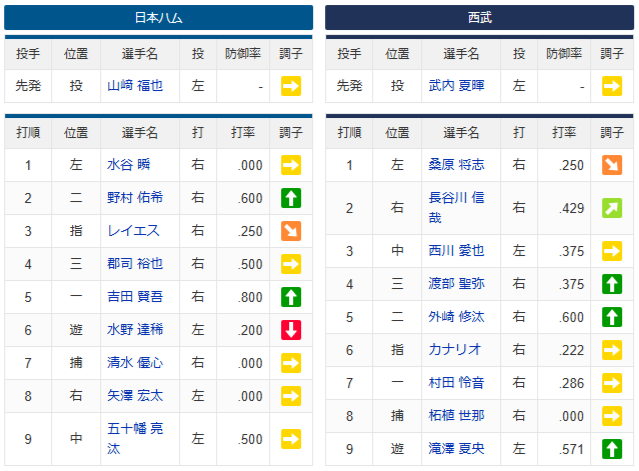Click yellow arrow icon for 柘植 世那
Image resolution: width=639 pixels, height=471 pixels.
point(612,416)
